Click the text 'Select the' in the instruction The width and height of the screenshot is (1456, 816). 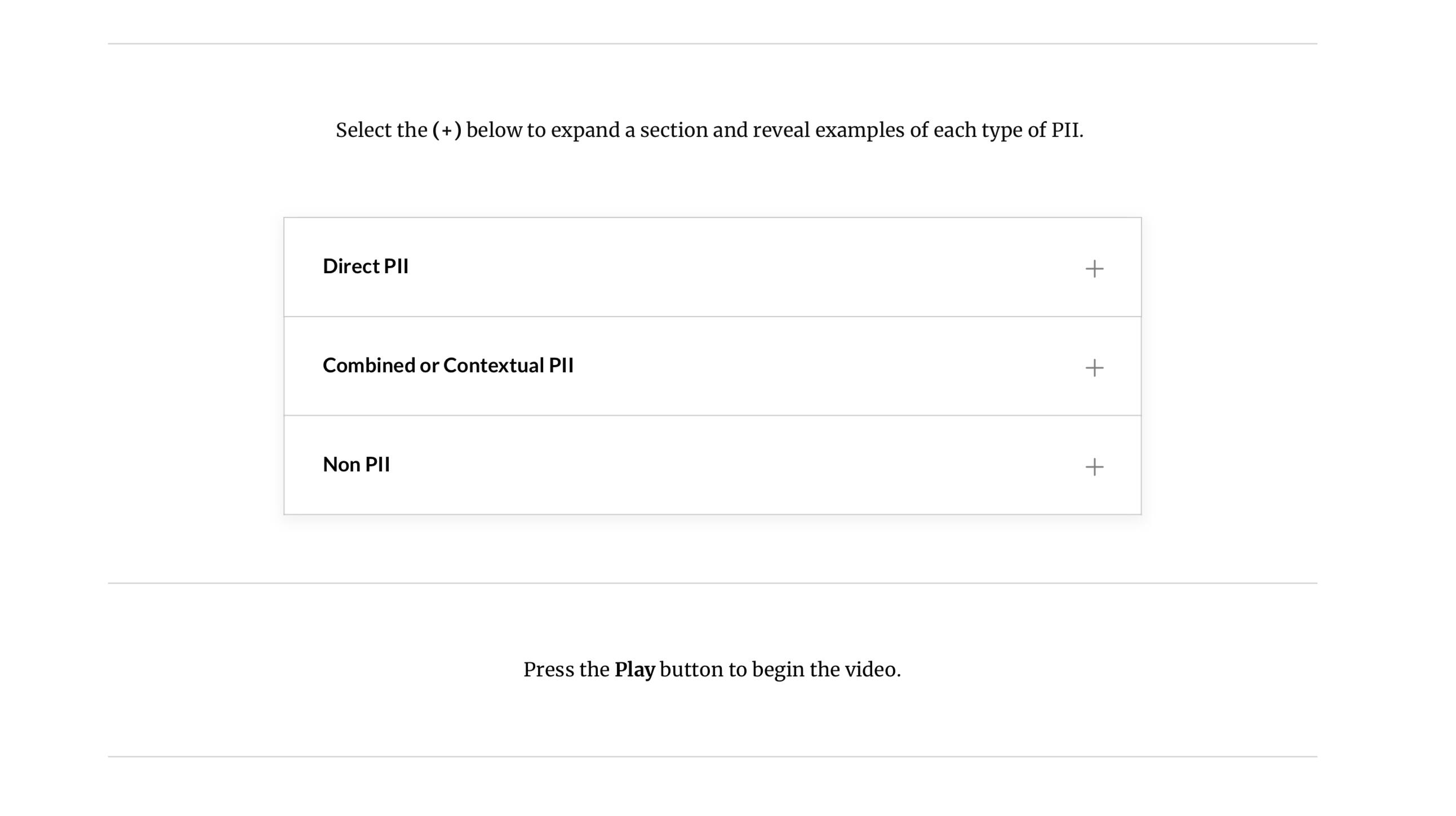[381, 131]
